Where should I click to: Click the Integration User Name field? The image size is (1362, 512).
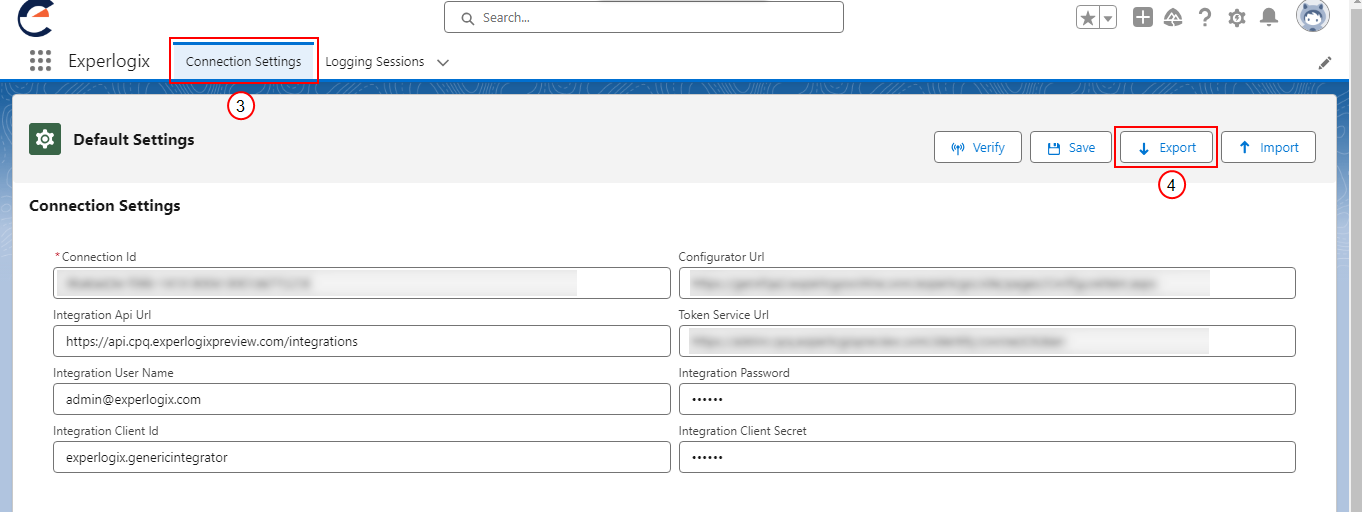coord(362,399)
